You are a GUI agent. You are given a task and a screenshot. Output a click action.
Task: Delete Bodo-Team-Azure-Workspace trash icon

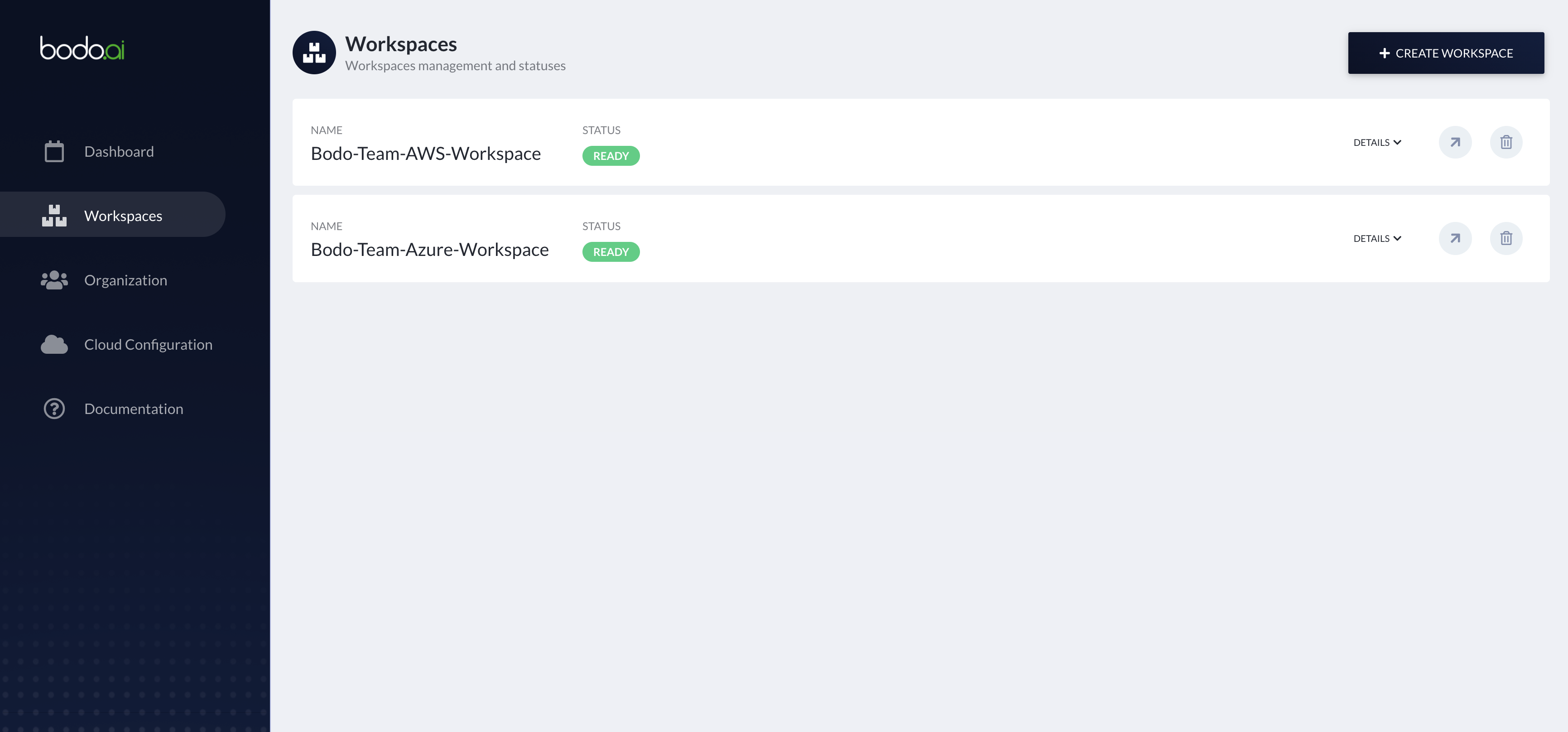click(x=1506, y=238)
